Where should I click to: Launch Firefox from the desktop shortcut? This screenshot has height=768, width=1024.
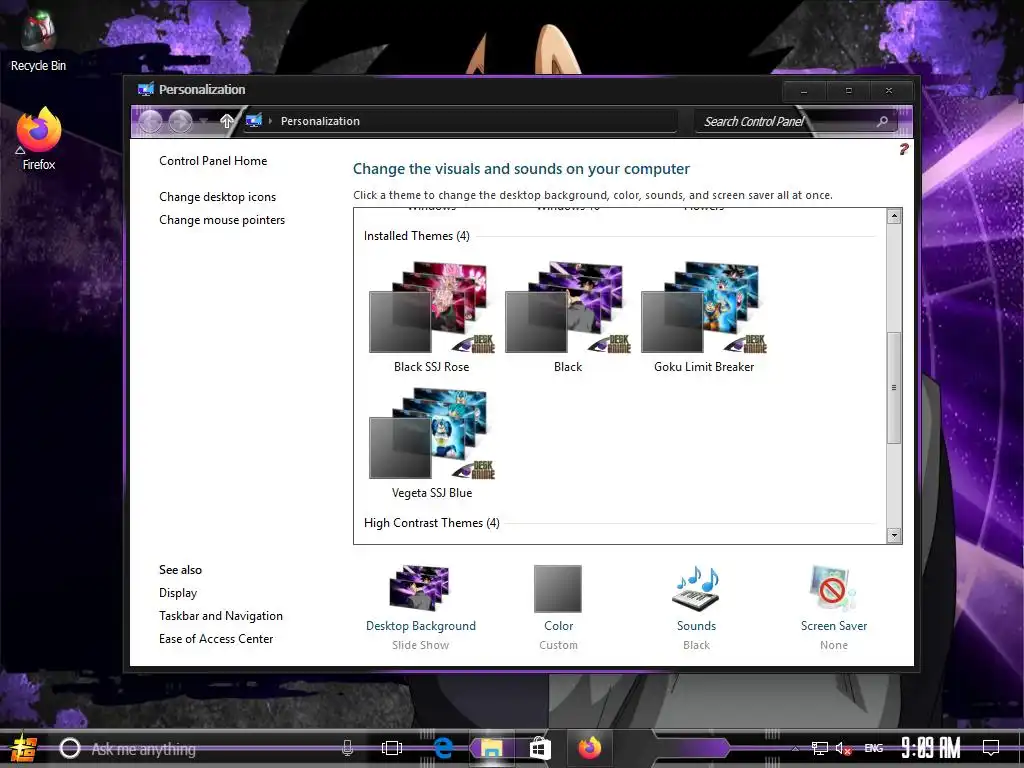click(39, 138)
